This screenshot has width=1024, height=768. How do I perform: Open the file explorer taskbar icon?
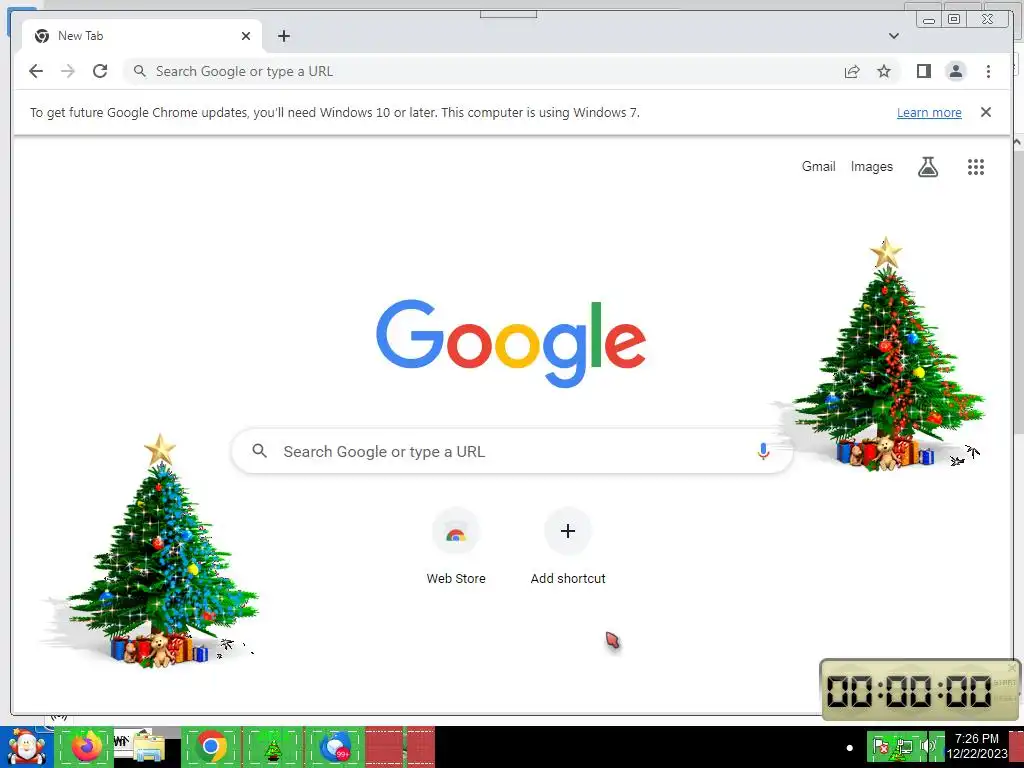pos(147,746)
